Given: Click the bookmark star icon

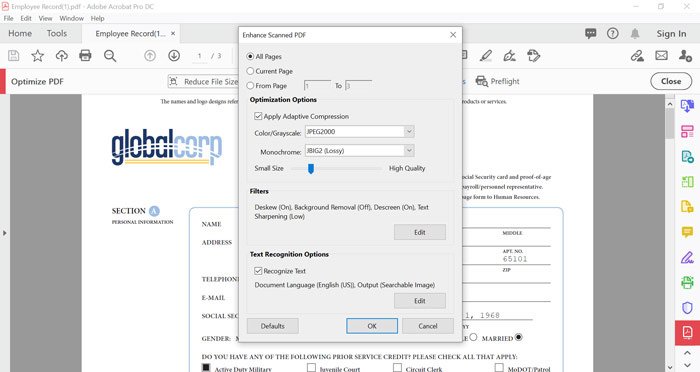Looking at the screenshot, I should (x=38, y=56).
